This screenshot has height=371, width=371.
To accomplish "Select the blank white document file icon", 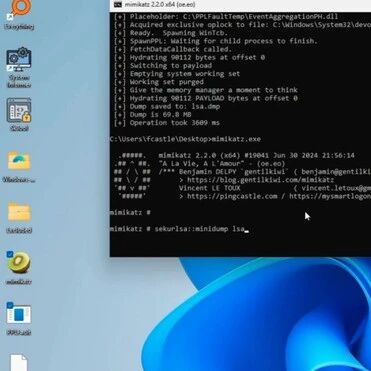I will click(x=19, y=363).
